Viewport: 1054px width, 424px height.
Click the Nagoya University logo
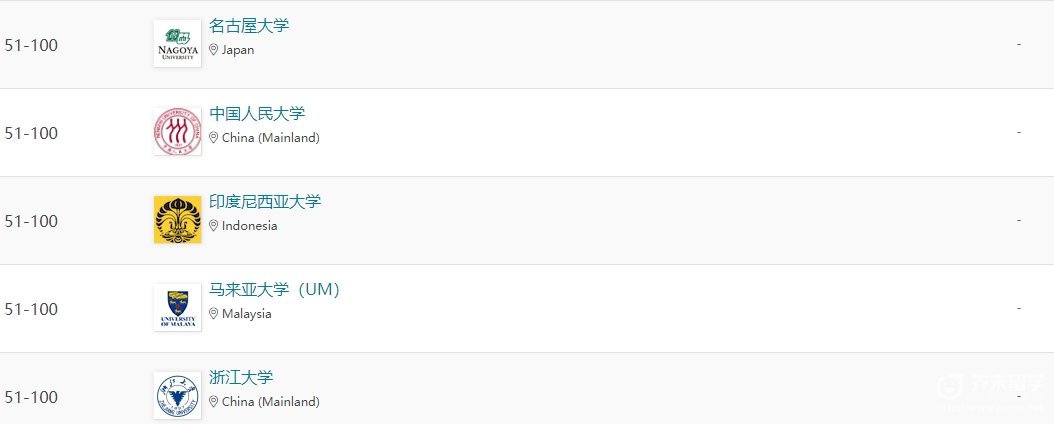[177, 44]
